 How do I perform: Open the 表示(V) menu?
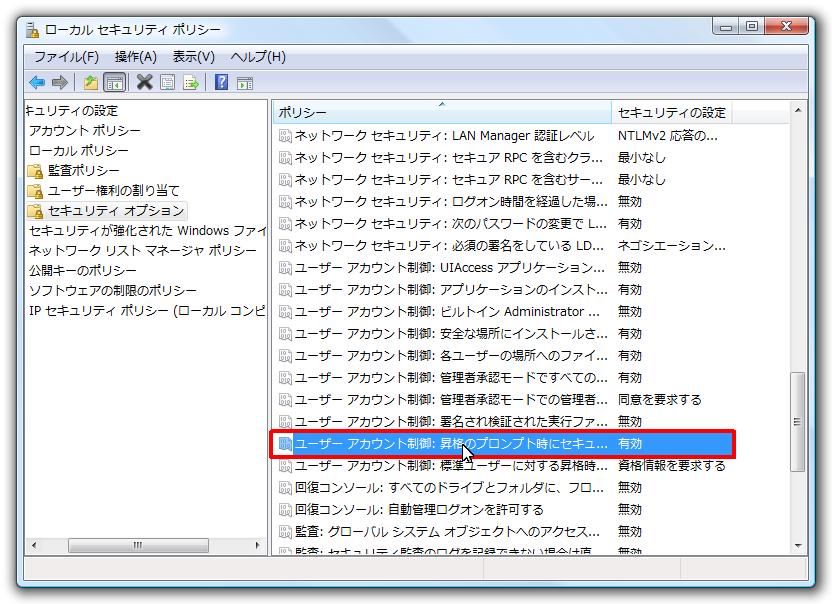point(193,57)
